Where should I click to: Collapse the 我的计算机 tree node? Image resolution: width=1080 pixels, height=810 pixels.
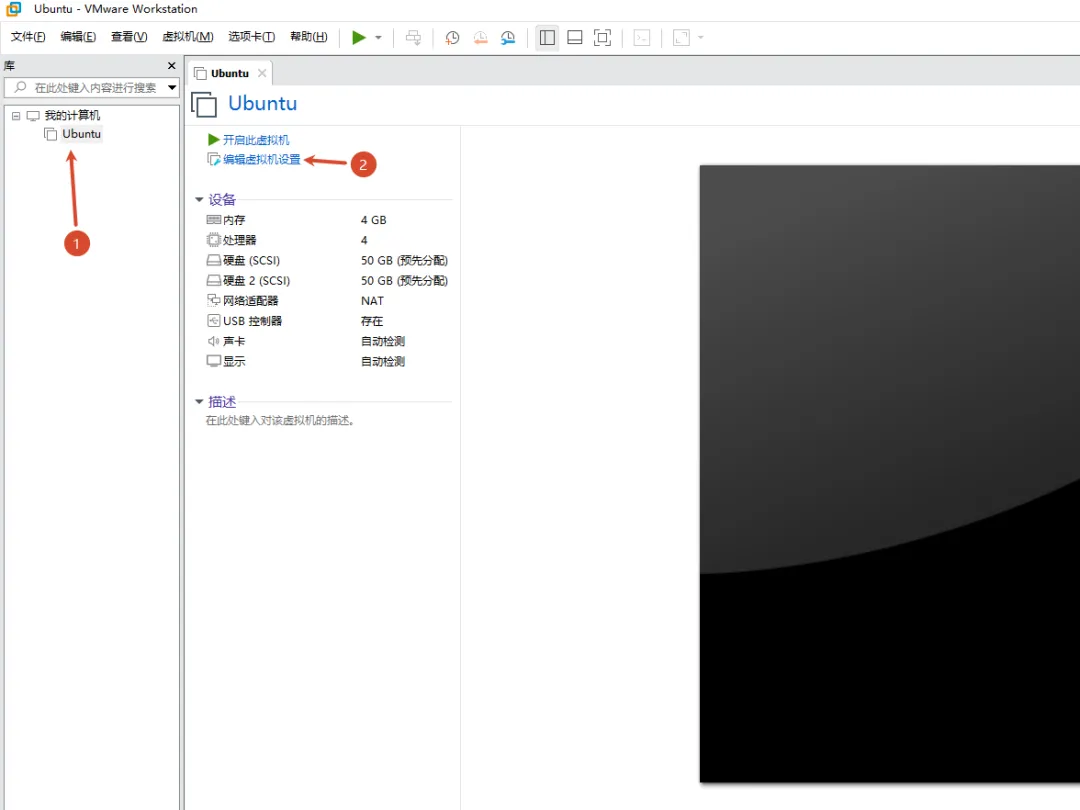tap(16, 116)
